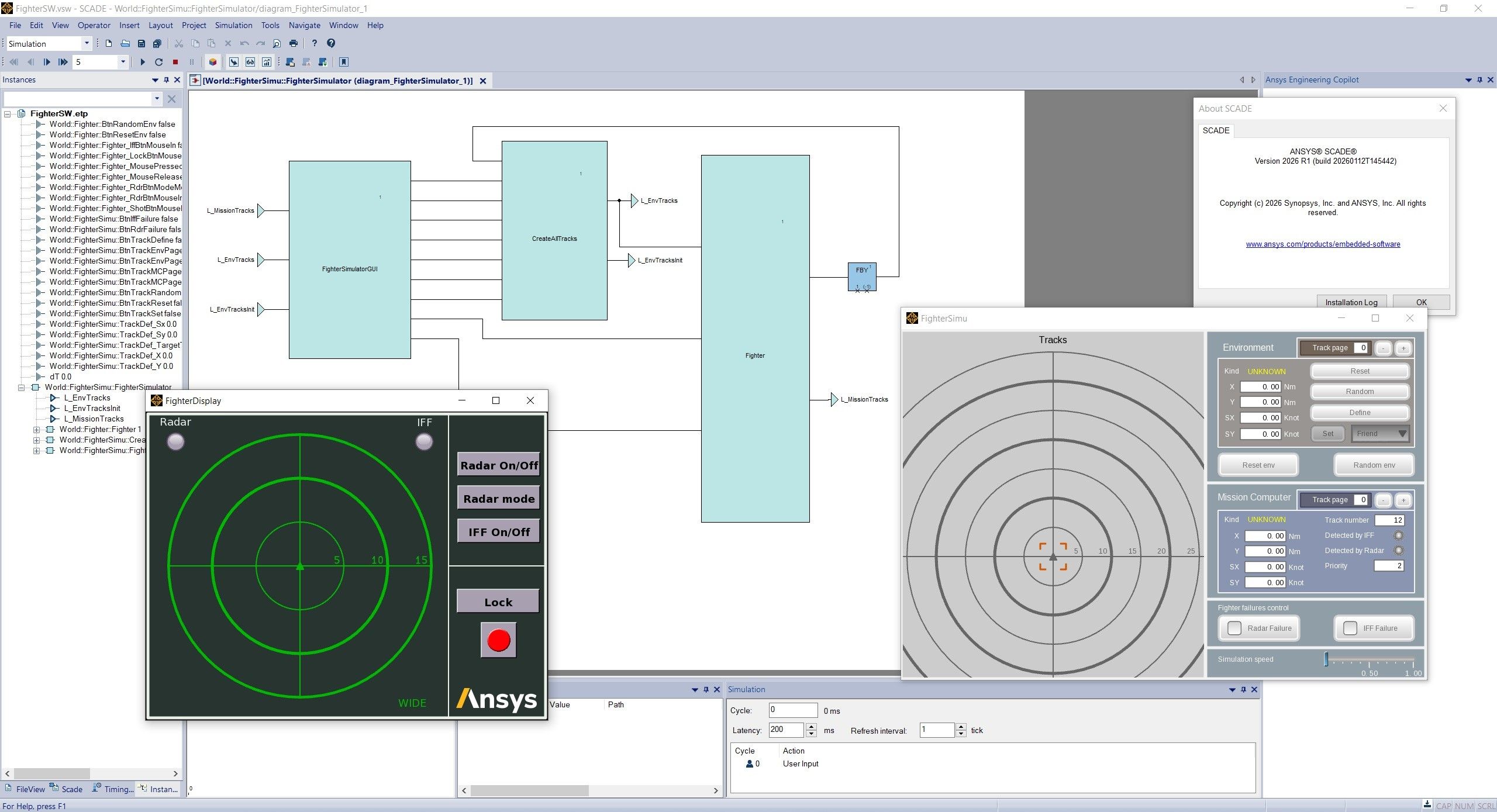Collapse the FighterSW.etp tree root
This screenshot has height=812, width=1497.
click(8, 114)
